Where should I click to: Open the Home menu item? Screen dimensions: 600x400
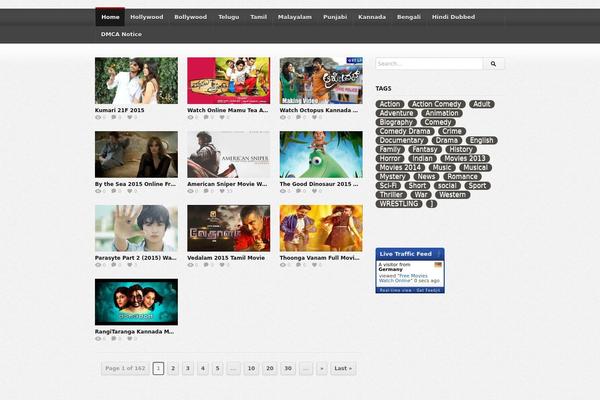(x=110, y=17)
